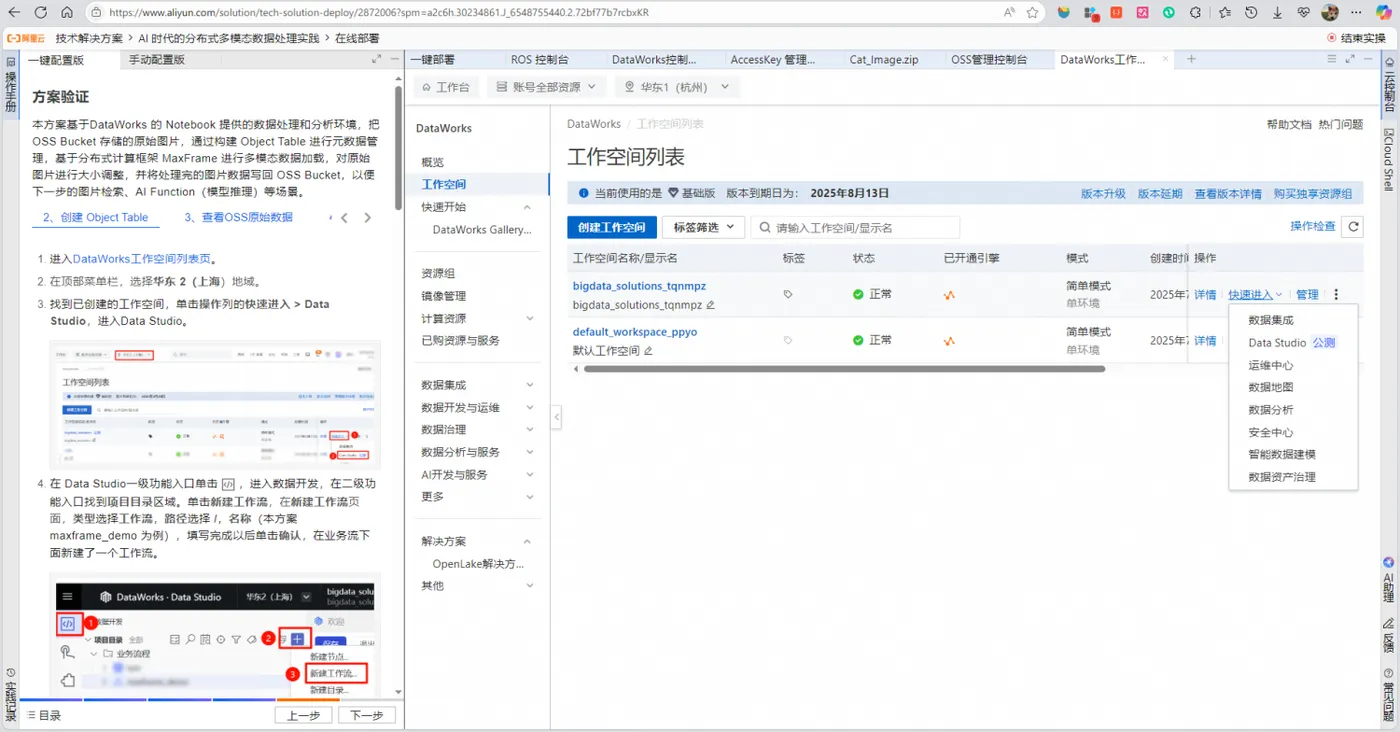Open Cloud Shell side panel
This screenshot has height=732, width=1400.
click(1389, 160)
